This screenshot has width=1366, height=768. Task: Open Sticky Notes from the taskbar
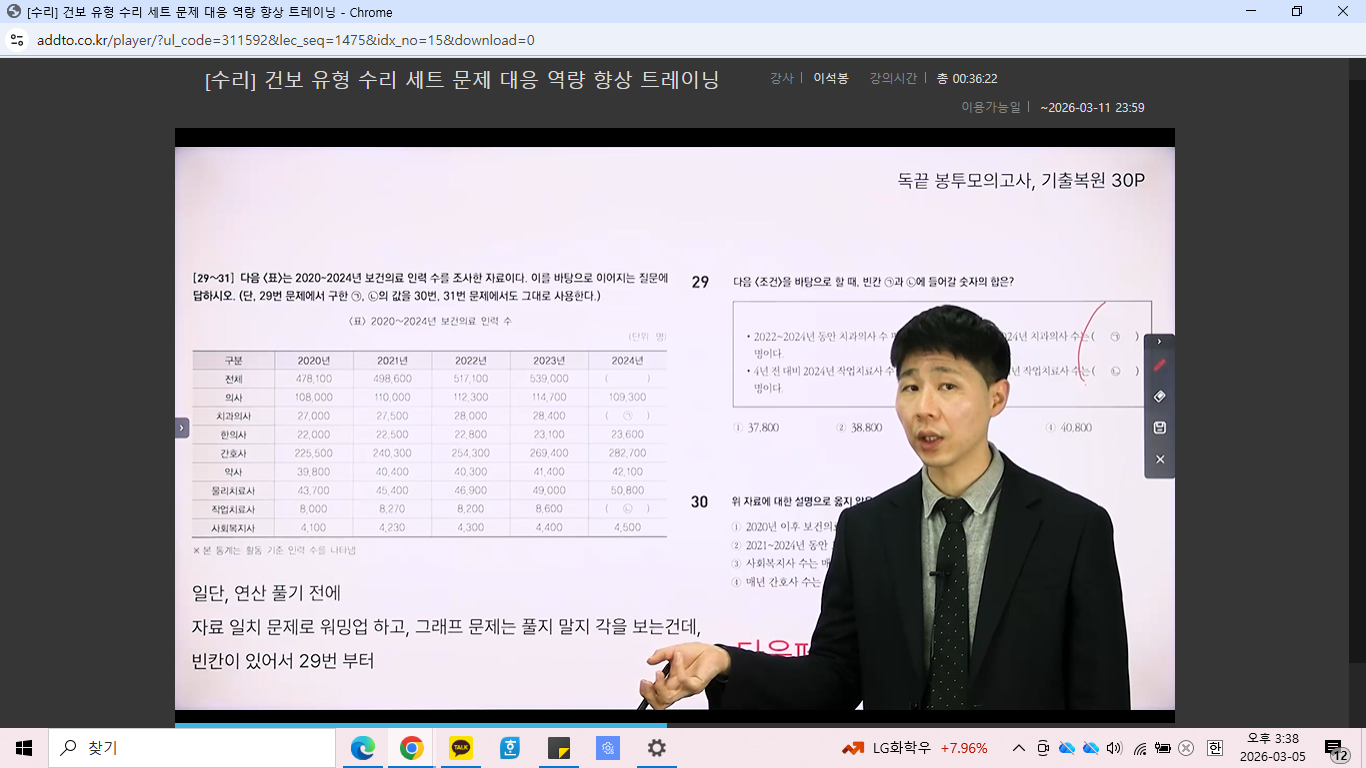coord(559,748)
